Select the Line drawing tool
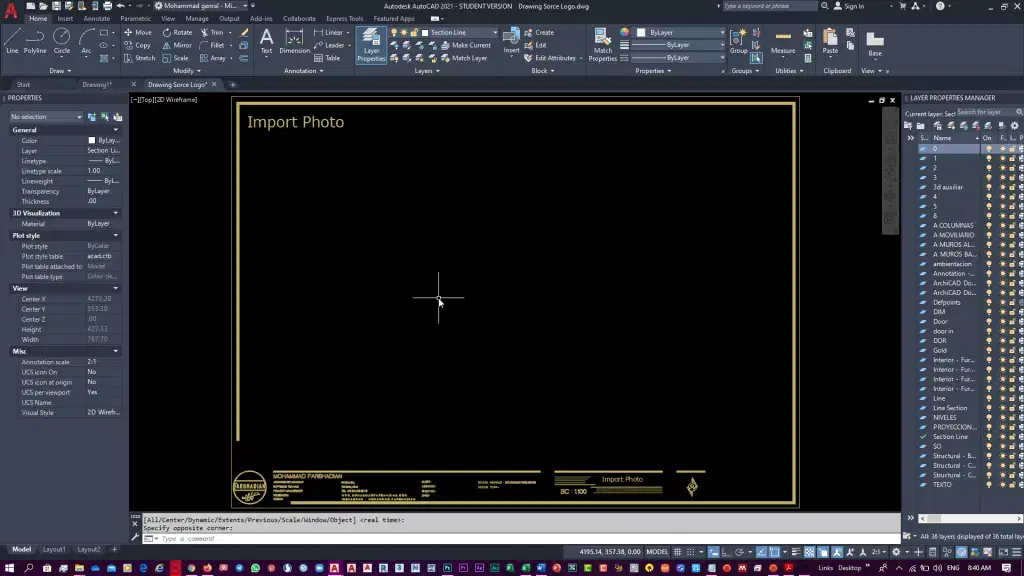The height and width of the screenshot is (576, 1024). pos(12,39)
